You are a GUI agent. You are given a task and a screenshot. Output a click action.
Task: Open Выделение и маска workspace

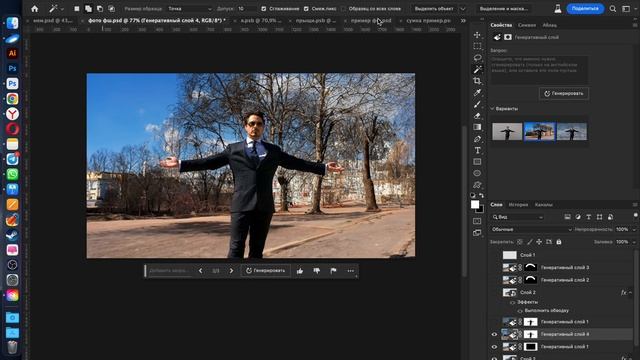point(503,9)
